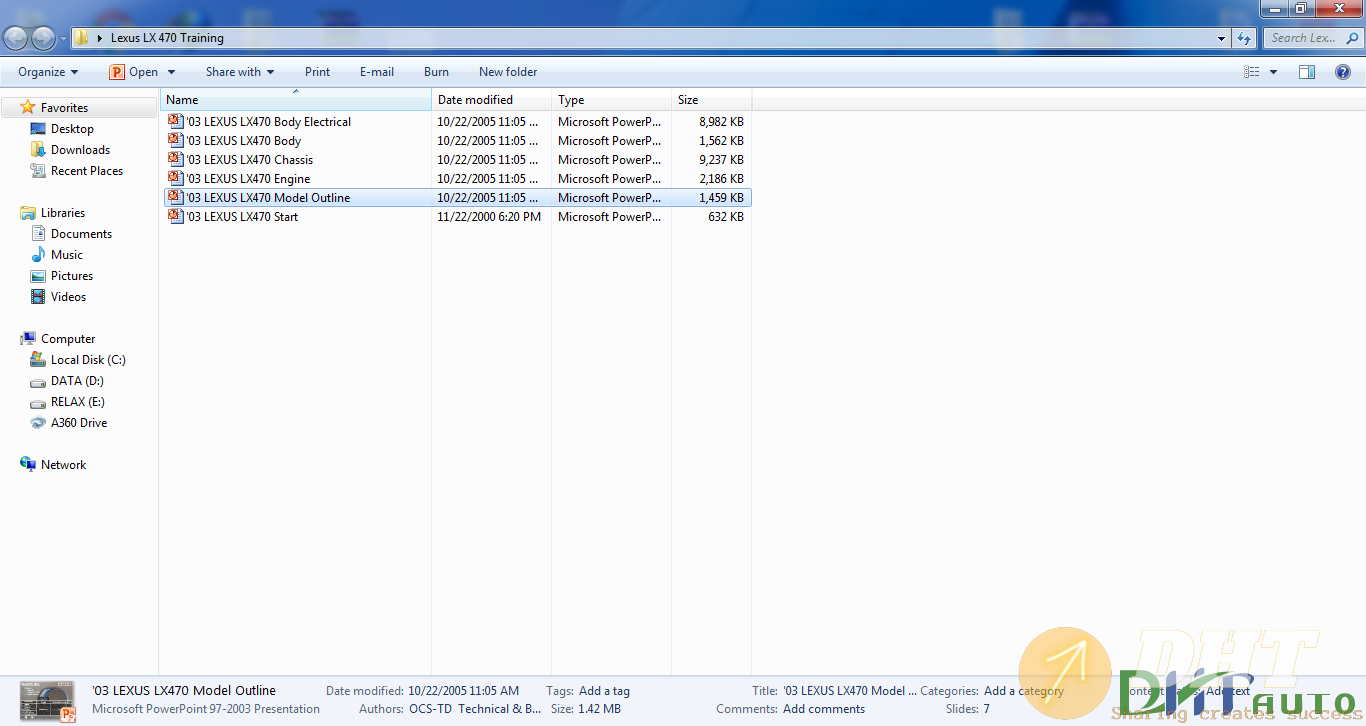Click Add comments in details pane
This screenshot has height=726, width=1366.
[x=824, y=709]
